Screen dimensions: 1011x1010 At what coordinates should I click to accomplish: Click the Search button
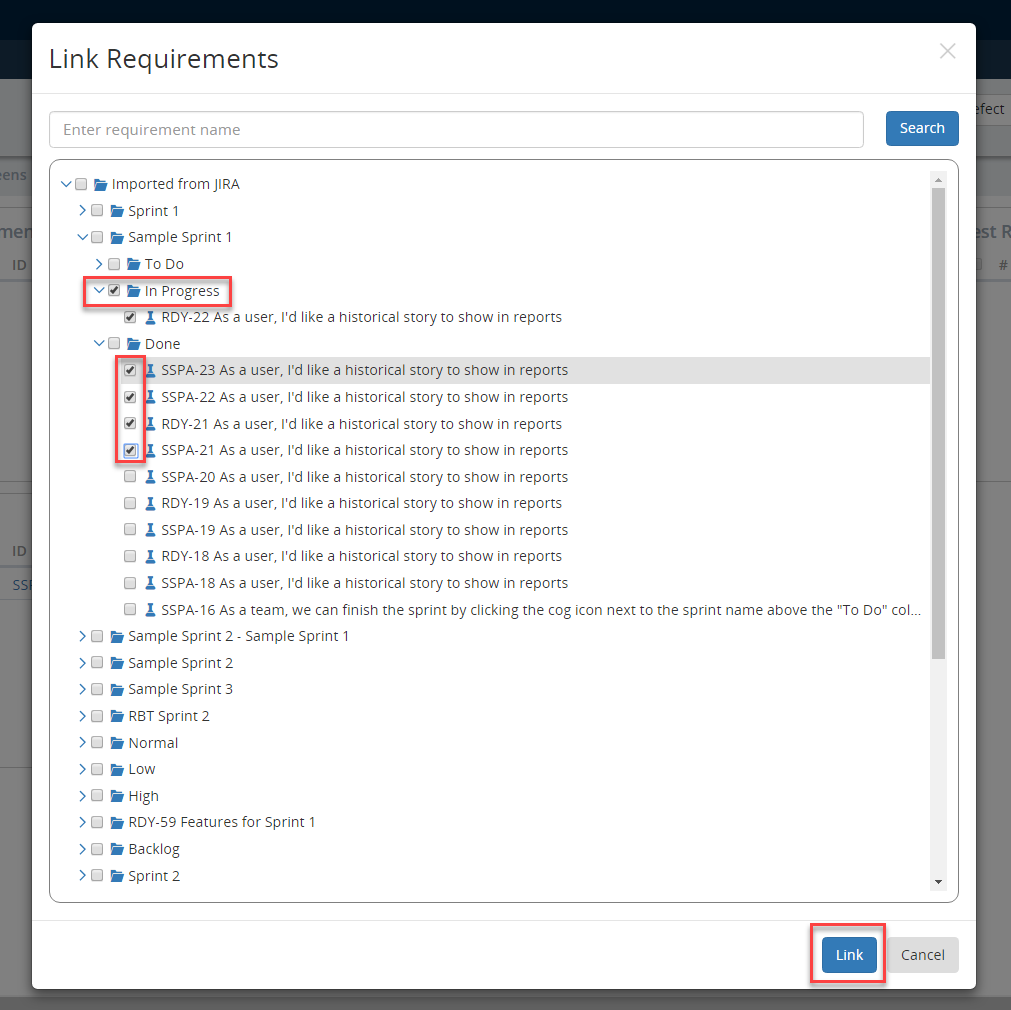coord(921,128)
